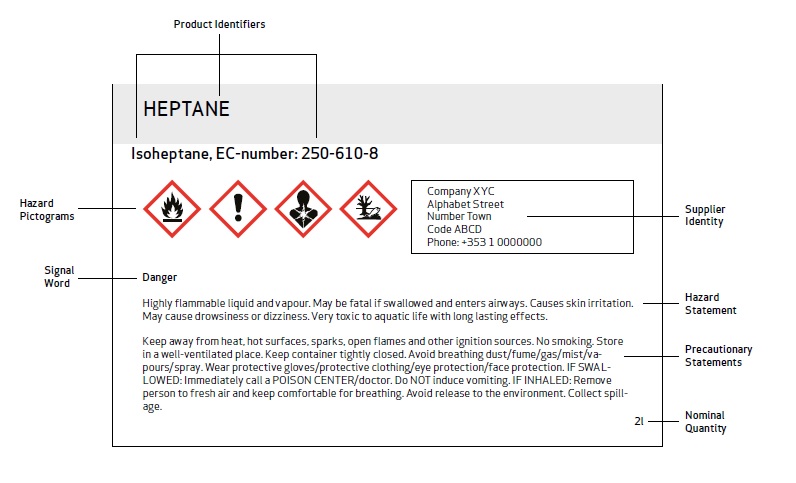
Task: Select the Isoheptane EC-number line
Action: pos(254,153)
